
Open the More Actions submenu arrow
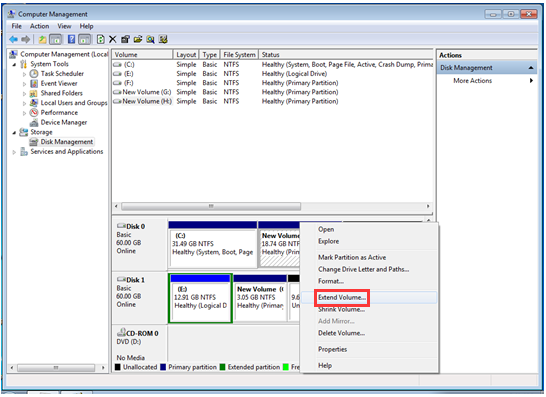point(531,81)
